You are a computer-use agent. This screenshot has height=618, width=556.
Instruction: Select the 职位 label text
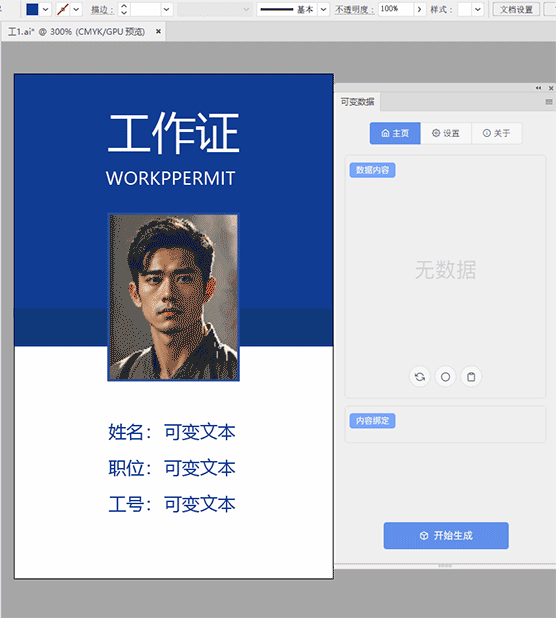tap(130, 468)
